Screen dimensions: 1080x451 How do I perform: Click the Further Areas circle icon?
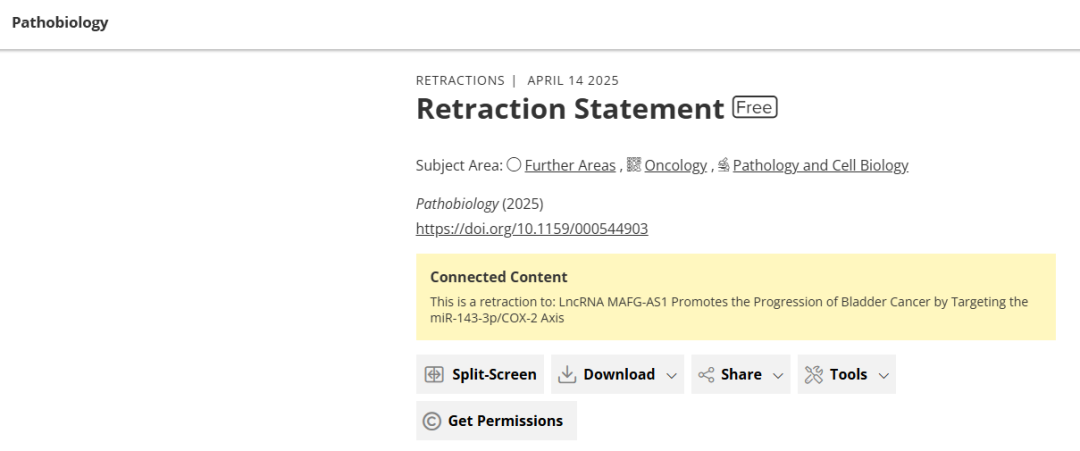(514, 165)
